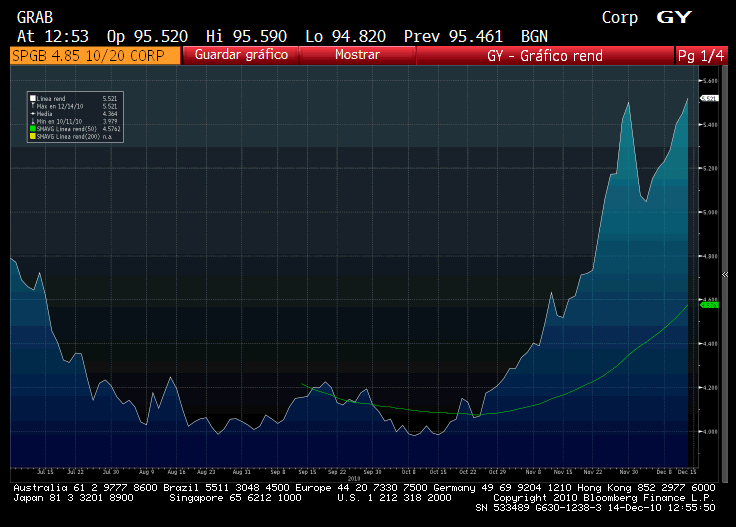The width and height of the screenshot is (736, 527).
Task: Click the yield peak near Nov 30
Action: click(x=628, y=103)
